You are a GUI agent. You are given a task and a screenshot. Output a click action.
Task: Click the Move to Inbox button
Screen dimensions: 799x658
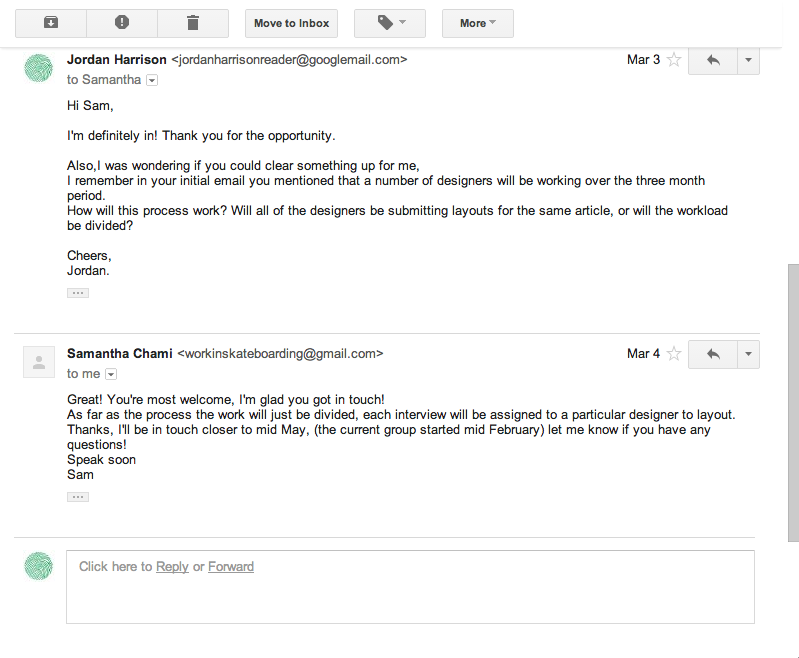click(x=291, y=23)
